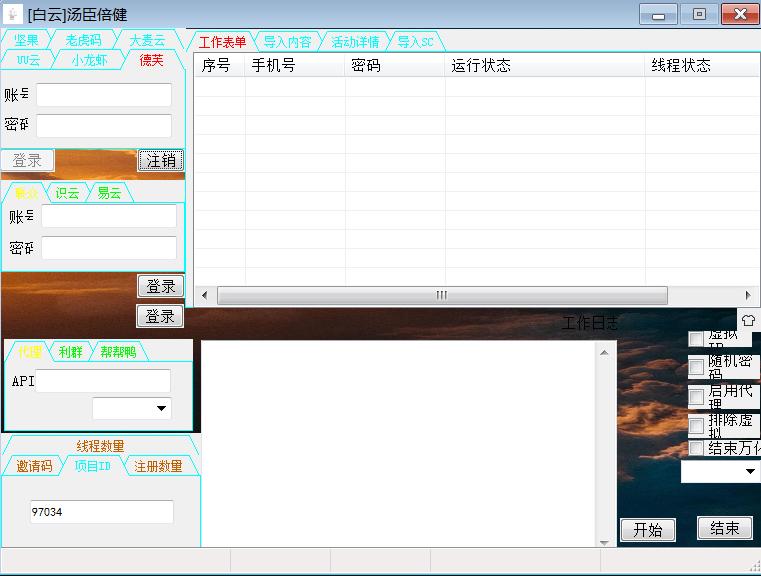Click work log scroll down arrow
The width and height of the screenshot is (761, 576).
pos(603,543)
